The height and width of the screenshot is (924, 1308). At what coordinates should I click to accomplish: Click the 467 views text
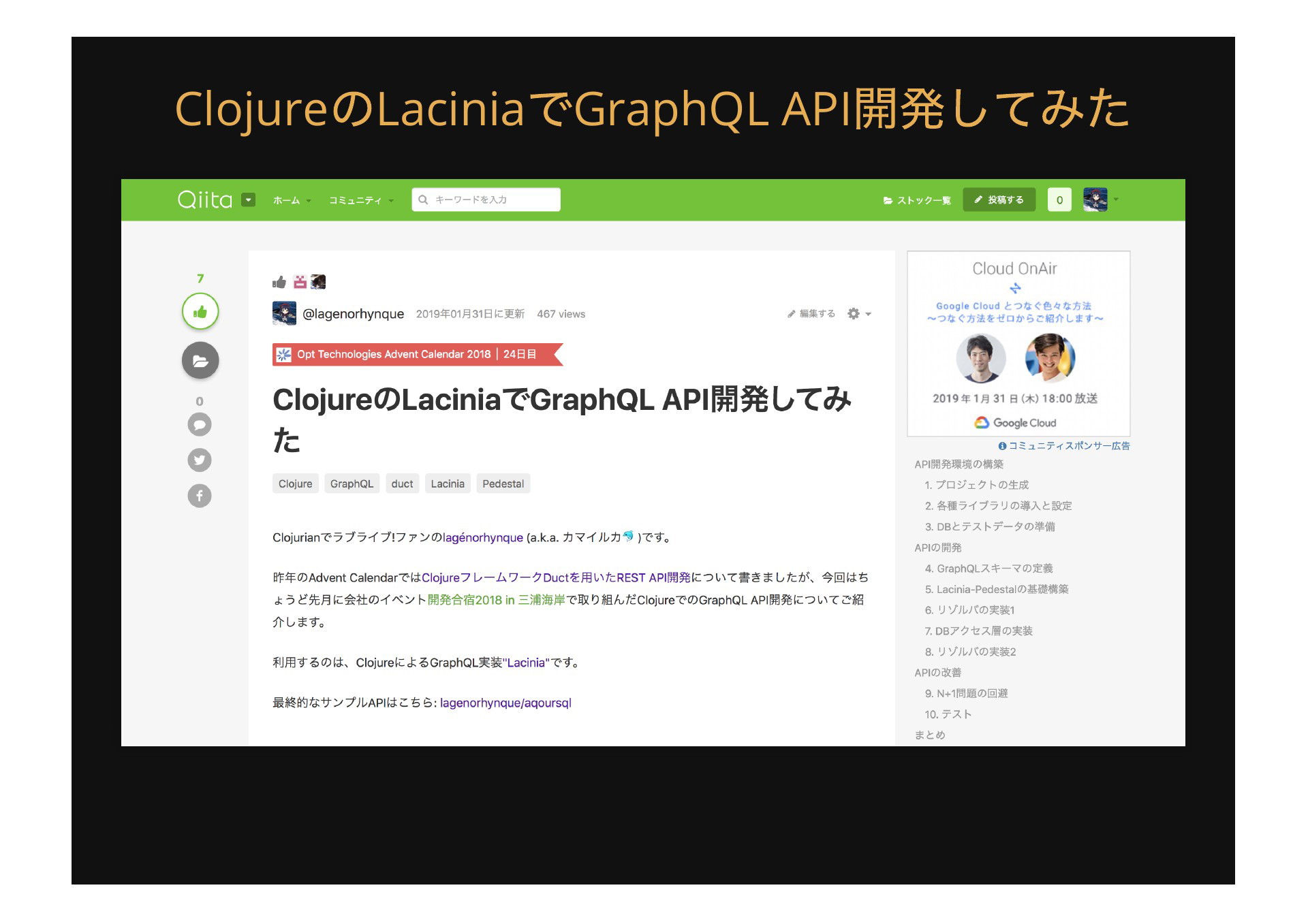(x=561, y=314)
